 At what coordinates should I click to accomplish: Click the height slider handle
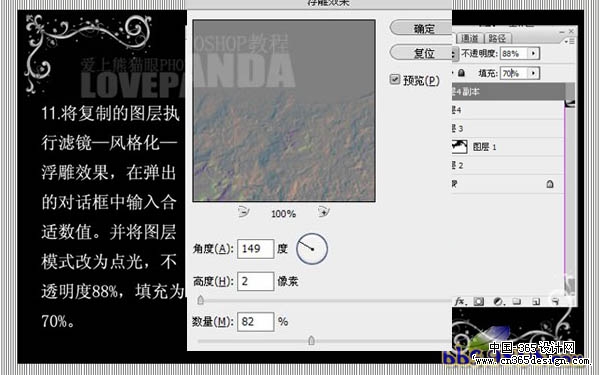[x=201, y=300]
